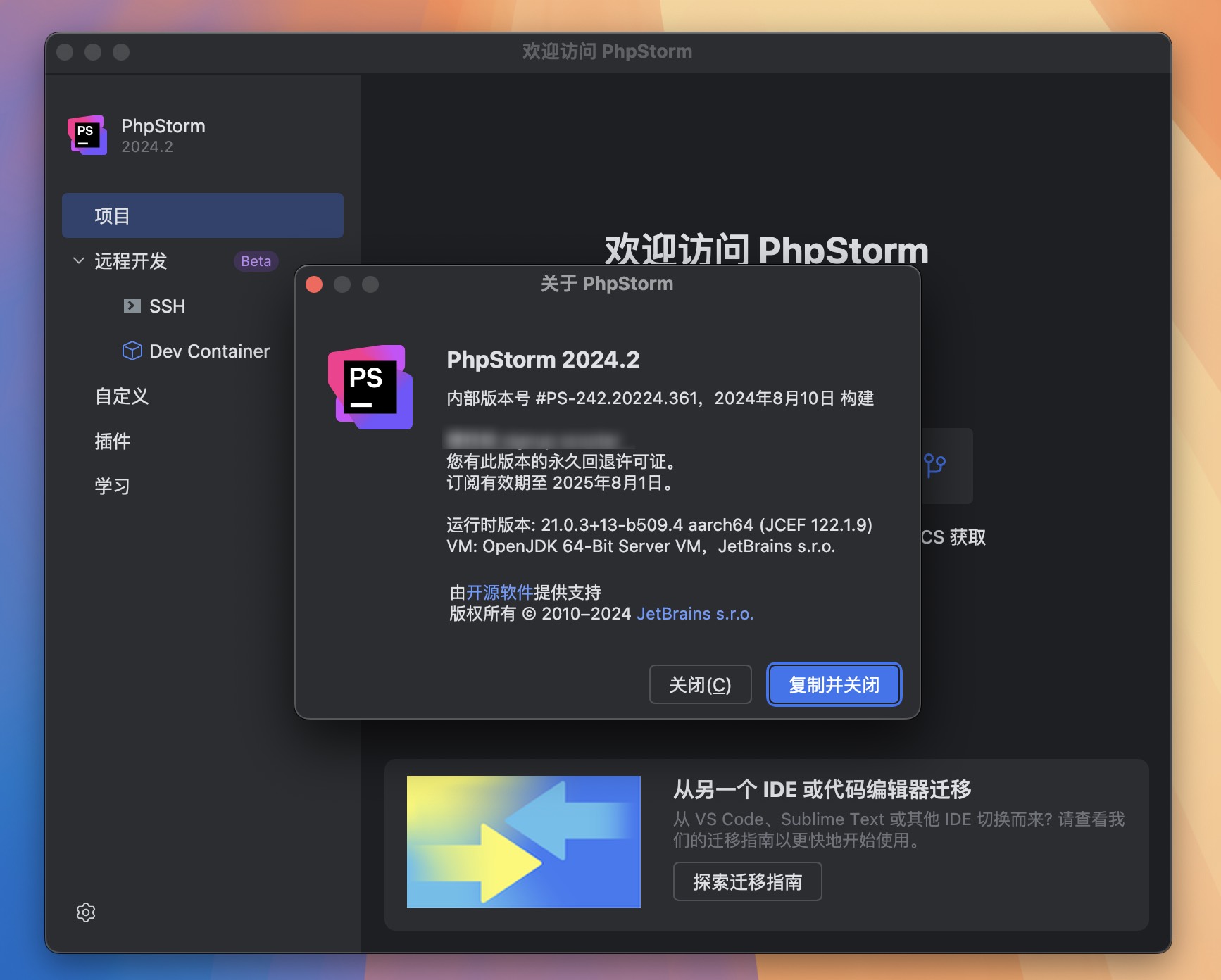Click the CS 获取 label behind the dialog
The image size is (1221, 980).
pyautogui.click(x=953, y=537)
